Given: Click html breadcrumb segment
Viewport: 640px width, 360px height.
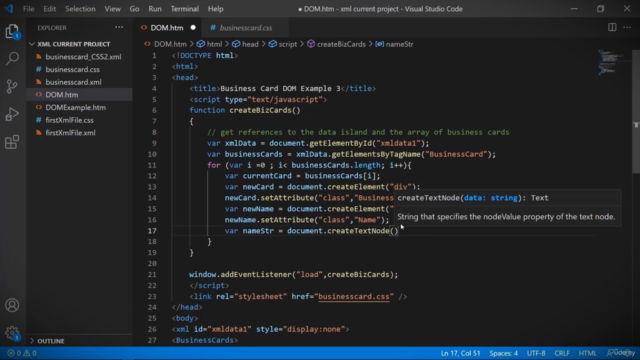Looking at the screenshot, I should click(x=214, y=44).
